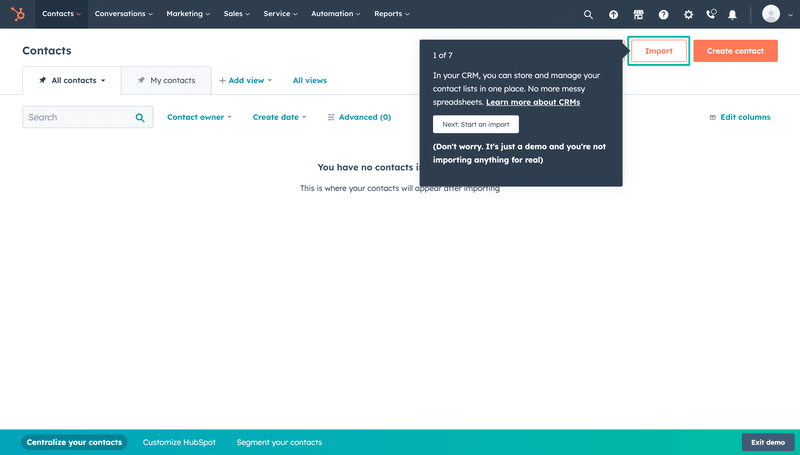Open the Help question mark icon

click(x=663, y=14)
